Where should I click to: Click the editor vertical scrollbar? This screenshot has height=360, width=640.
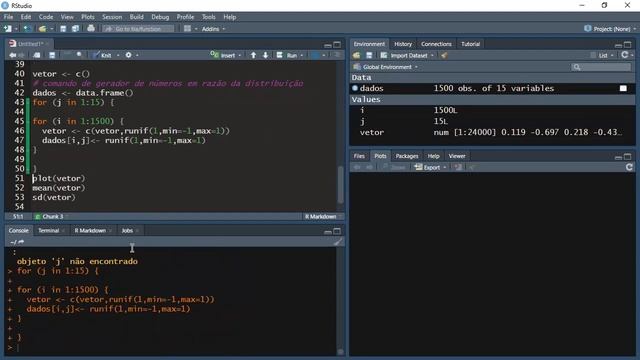[x=340, y=184]
